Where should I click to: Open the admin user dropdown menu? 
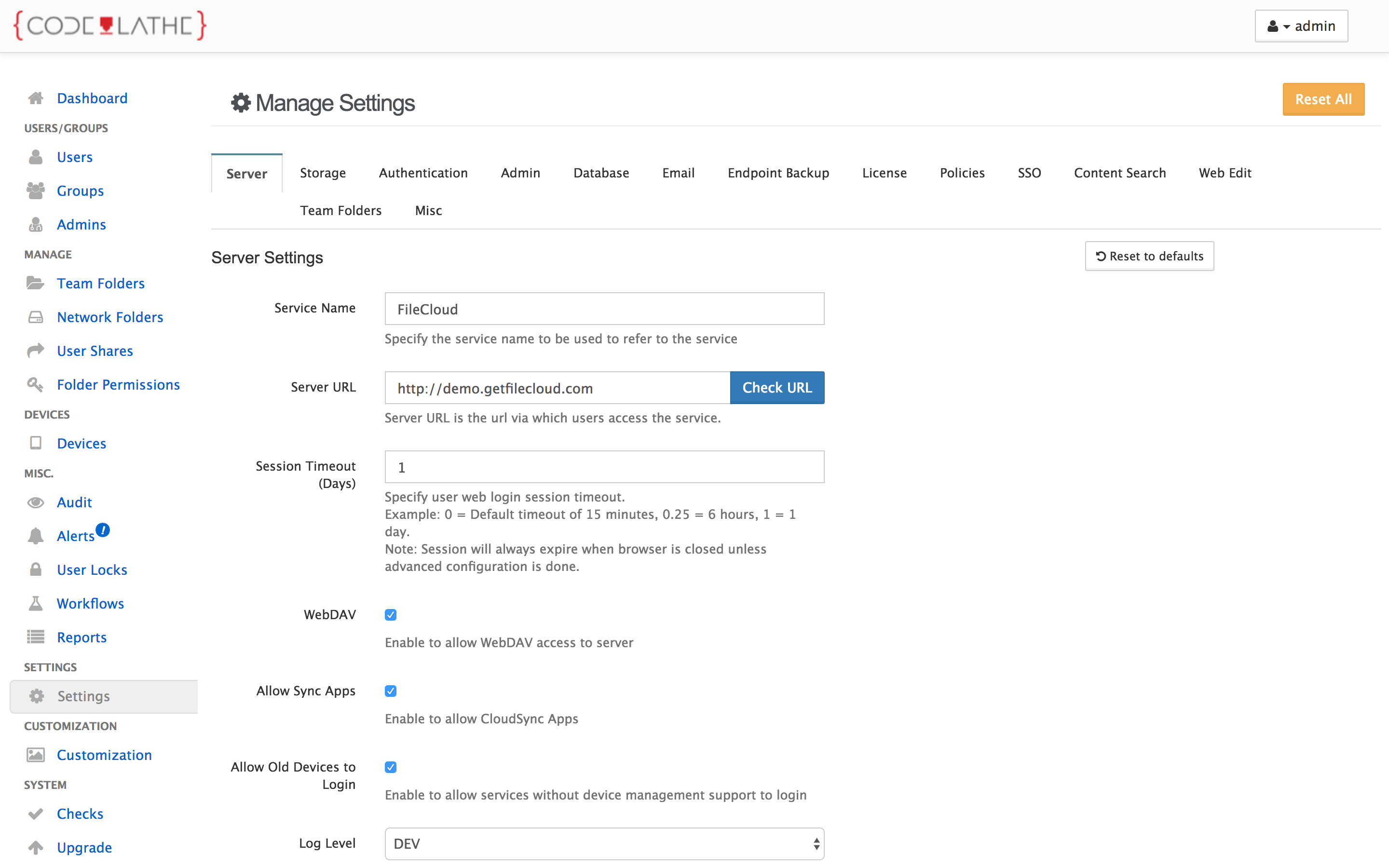tap(1301, 26)
